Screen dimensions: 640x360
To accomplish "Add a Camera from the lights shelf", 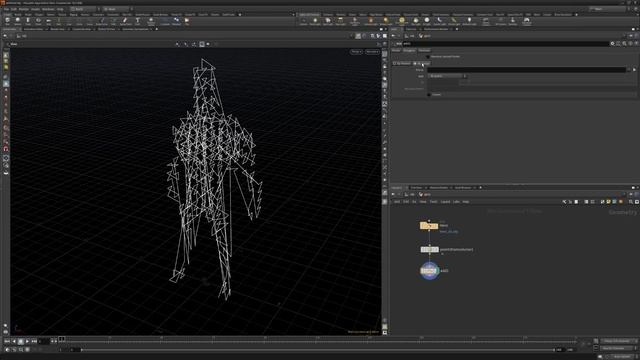I will tap(303, 21).
